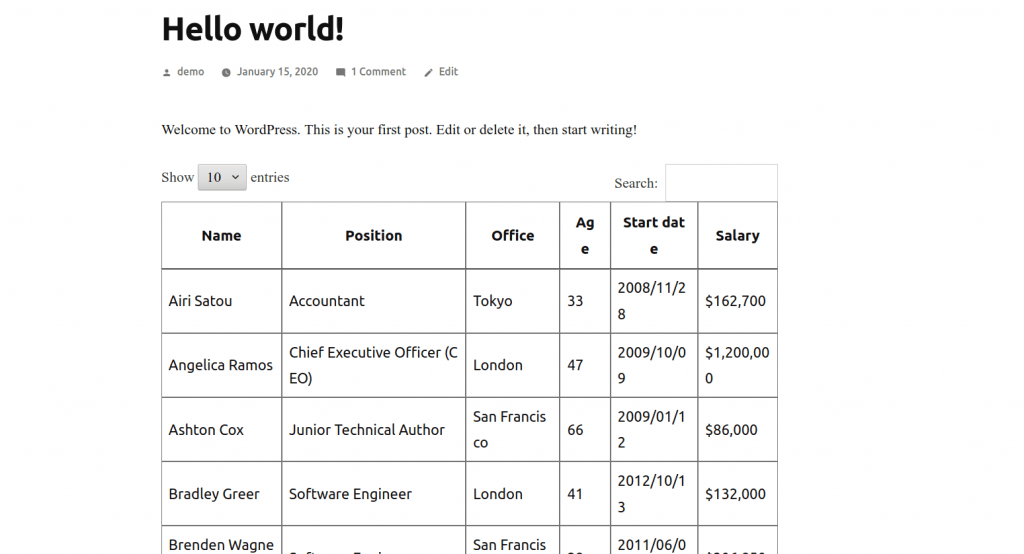Sort the table by Salary column
The width and height of the screenshot is (1024, 554).
(737, 235)
